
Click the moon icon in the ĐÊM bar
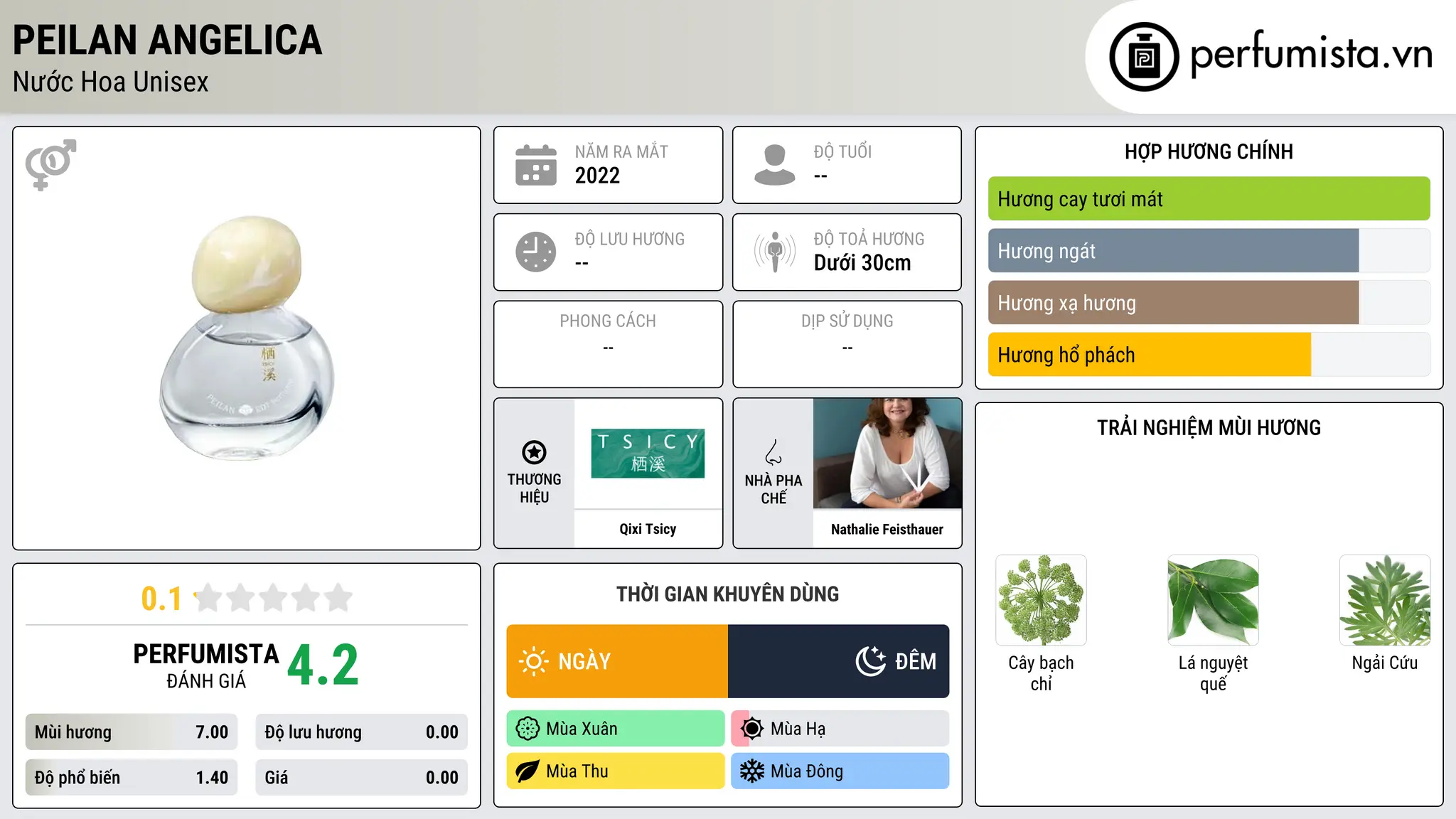(871, 661)
